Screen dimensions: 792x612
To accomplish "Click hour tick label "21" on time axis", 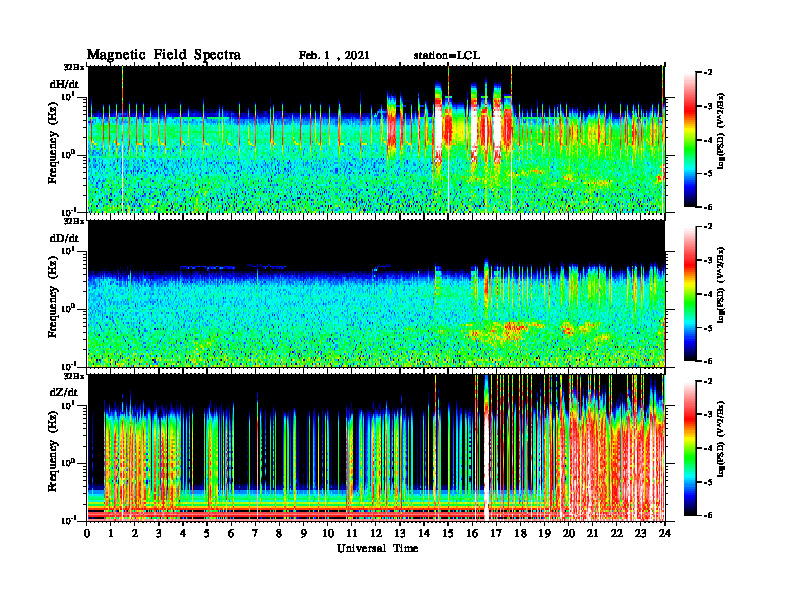I will pos(592,533).
